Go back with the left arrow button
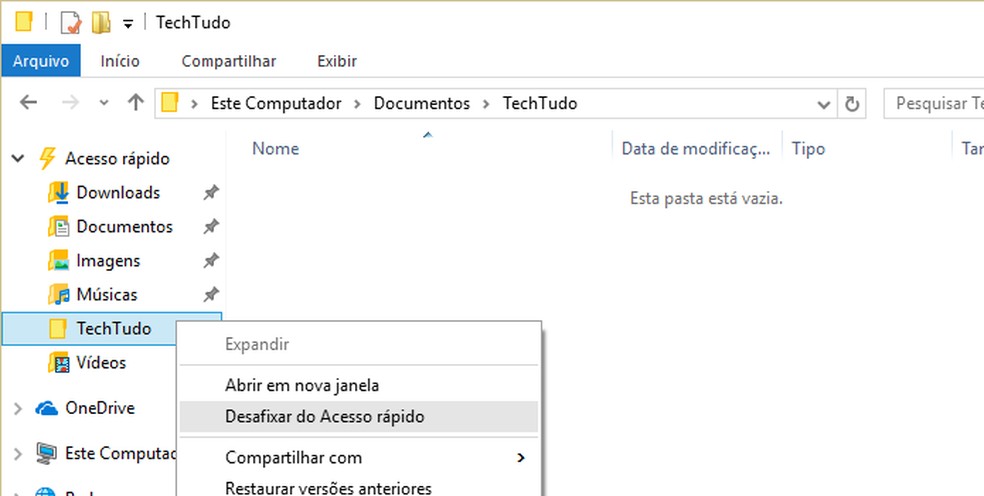The width and height of the screenshot is (984, 496). point(29,102)
